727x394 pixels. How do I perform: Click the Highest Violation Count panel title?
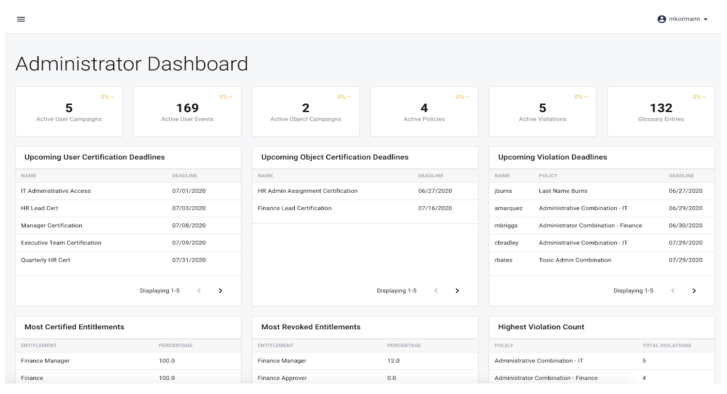541,327
